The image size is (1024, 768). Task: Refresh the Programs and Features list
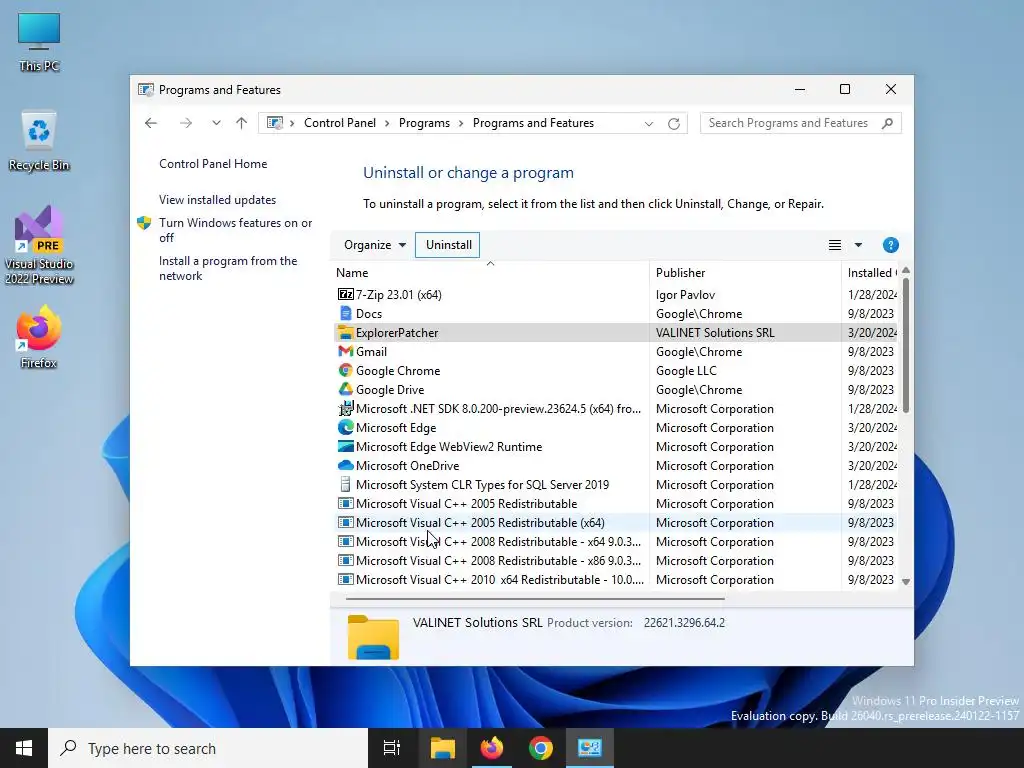coord(674,123)
